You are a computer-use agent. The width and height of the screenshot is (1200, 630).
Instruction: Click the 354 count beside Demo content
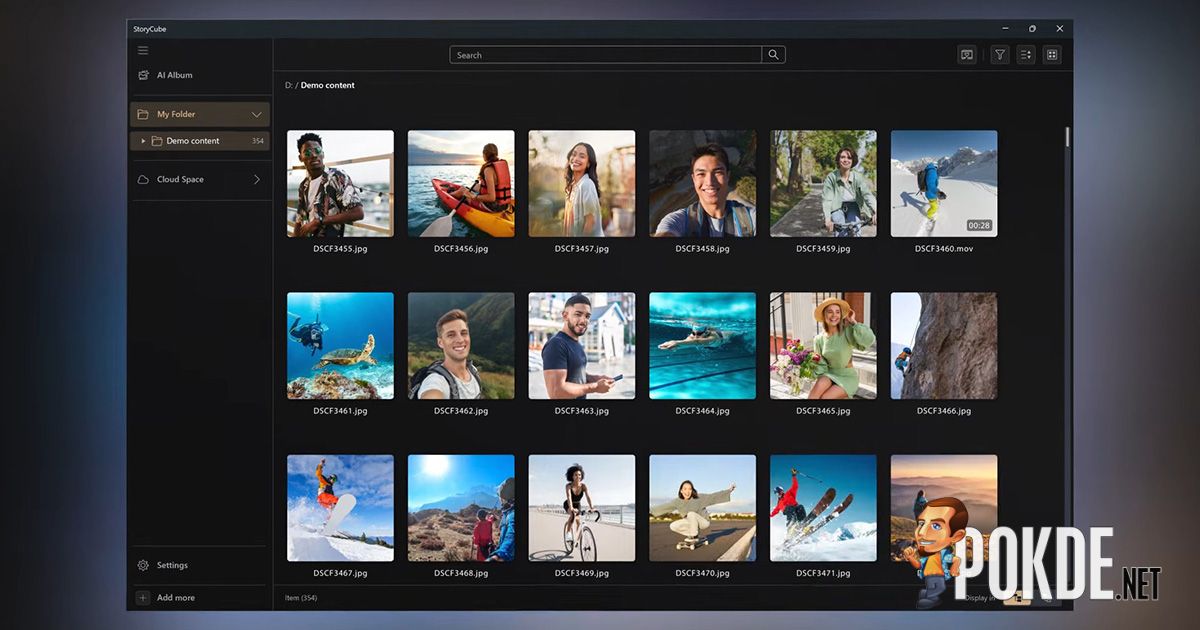258,141
